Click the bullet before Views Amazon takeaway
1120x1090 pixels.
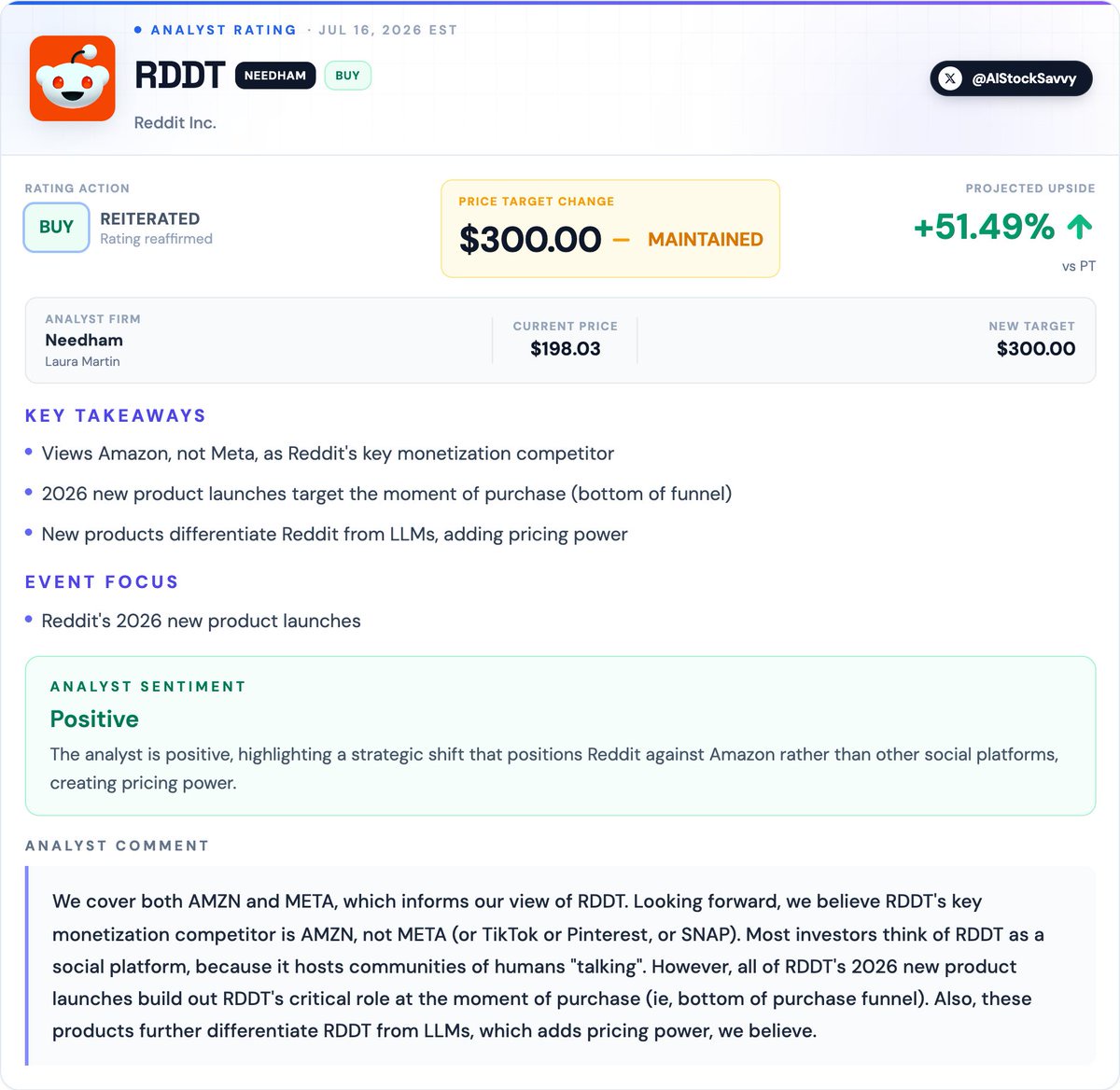29,453
